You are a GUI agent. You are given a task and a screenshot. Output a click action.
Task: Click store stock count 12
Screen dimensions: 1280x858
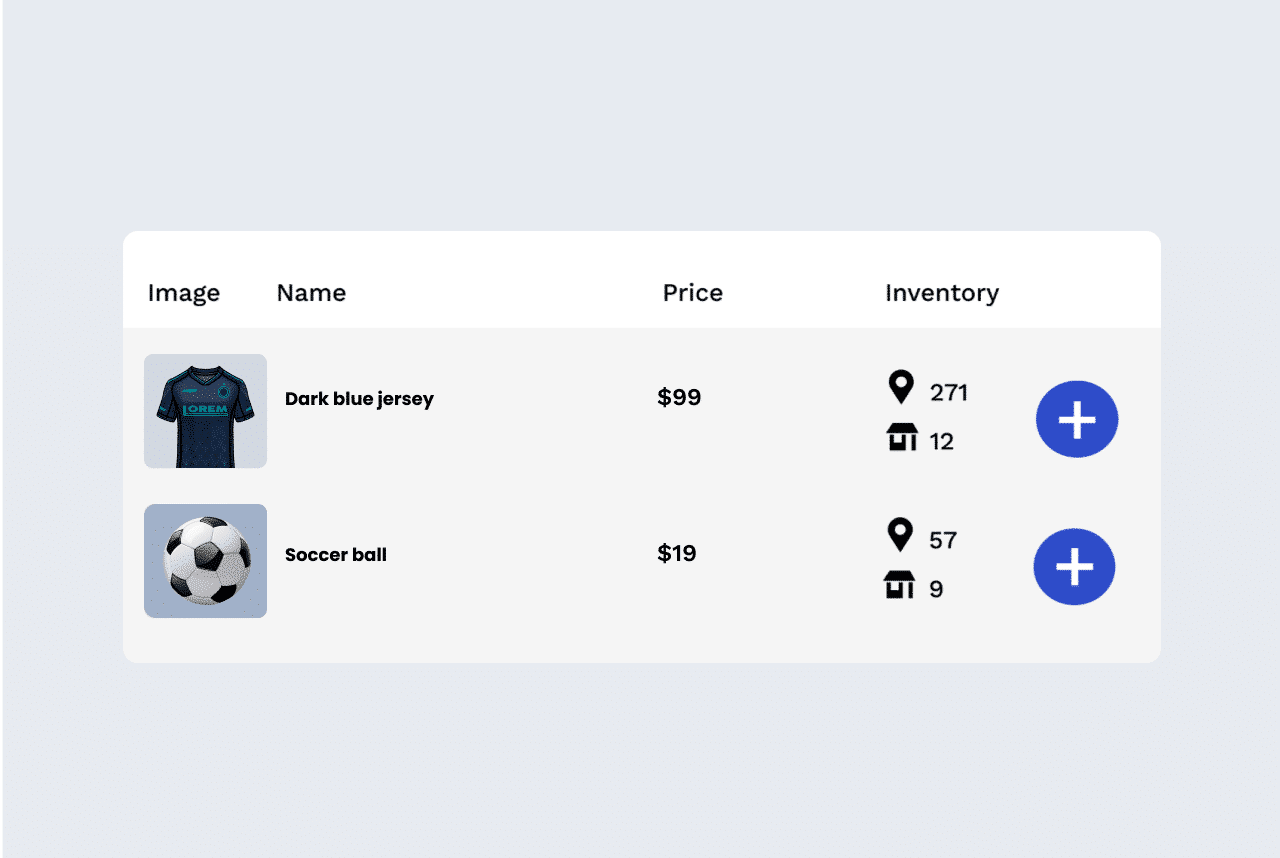coord(942,442)
